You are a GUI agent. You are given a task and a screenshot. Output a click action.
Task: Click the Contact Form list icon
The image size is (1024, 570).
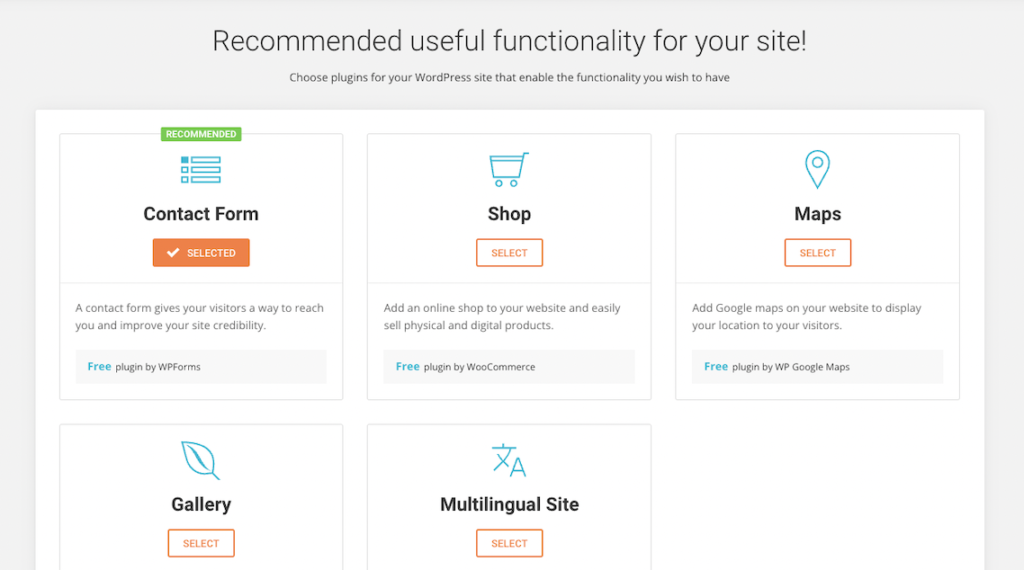click(x=201, y=170)
